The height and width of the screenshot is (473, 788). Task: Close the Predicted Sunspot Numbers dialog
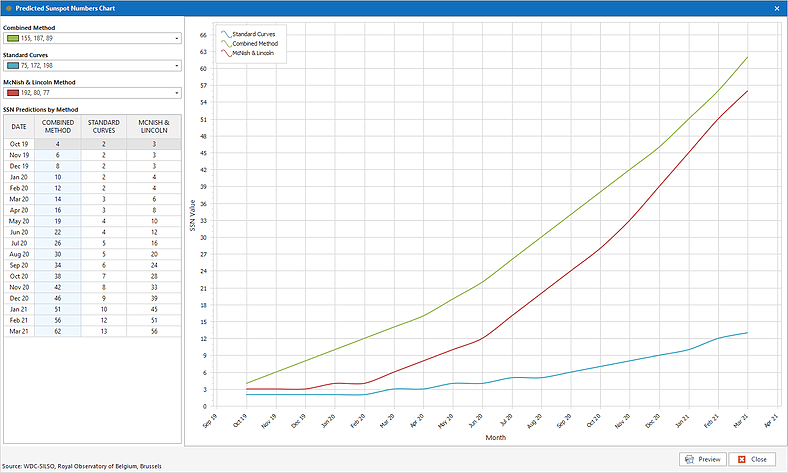point(752,459)
